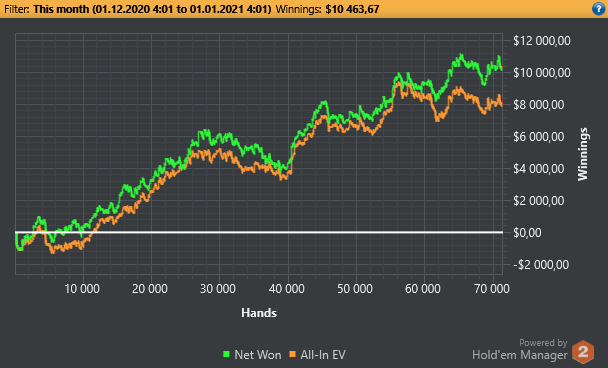
Task: Click the $12 000,00 axis label
Action: (x=542, y=41)
